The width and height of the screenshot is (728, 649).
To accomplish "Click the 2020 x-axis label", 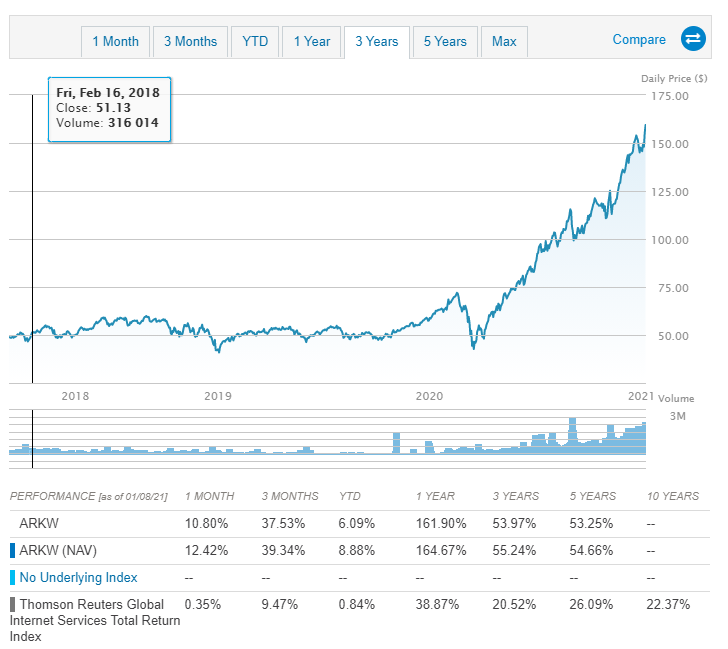I will tap(429, 396).
